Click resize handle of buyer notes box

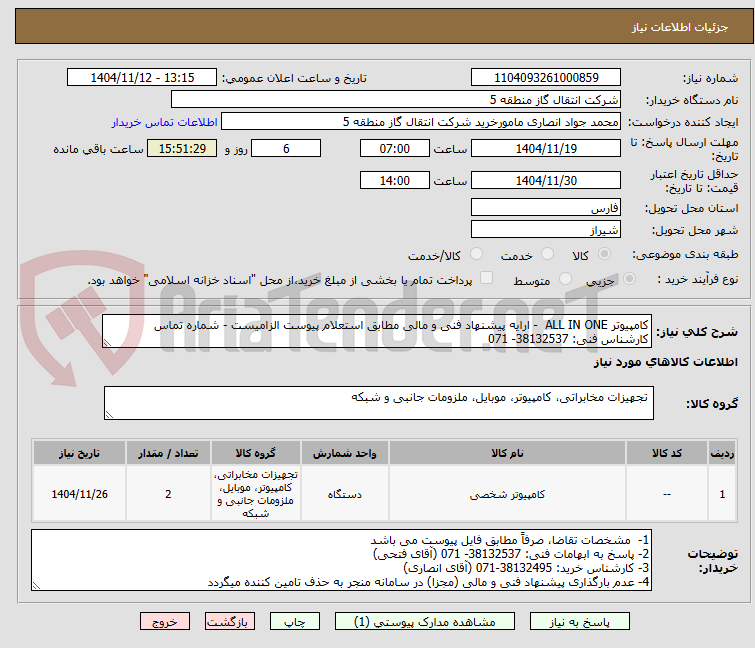(x=36, y=586)
